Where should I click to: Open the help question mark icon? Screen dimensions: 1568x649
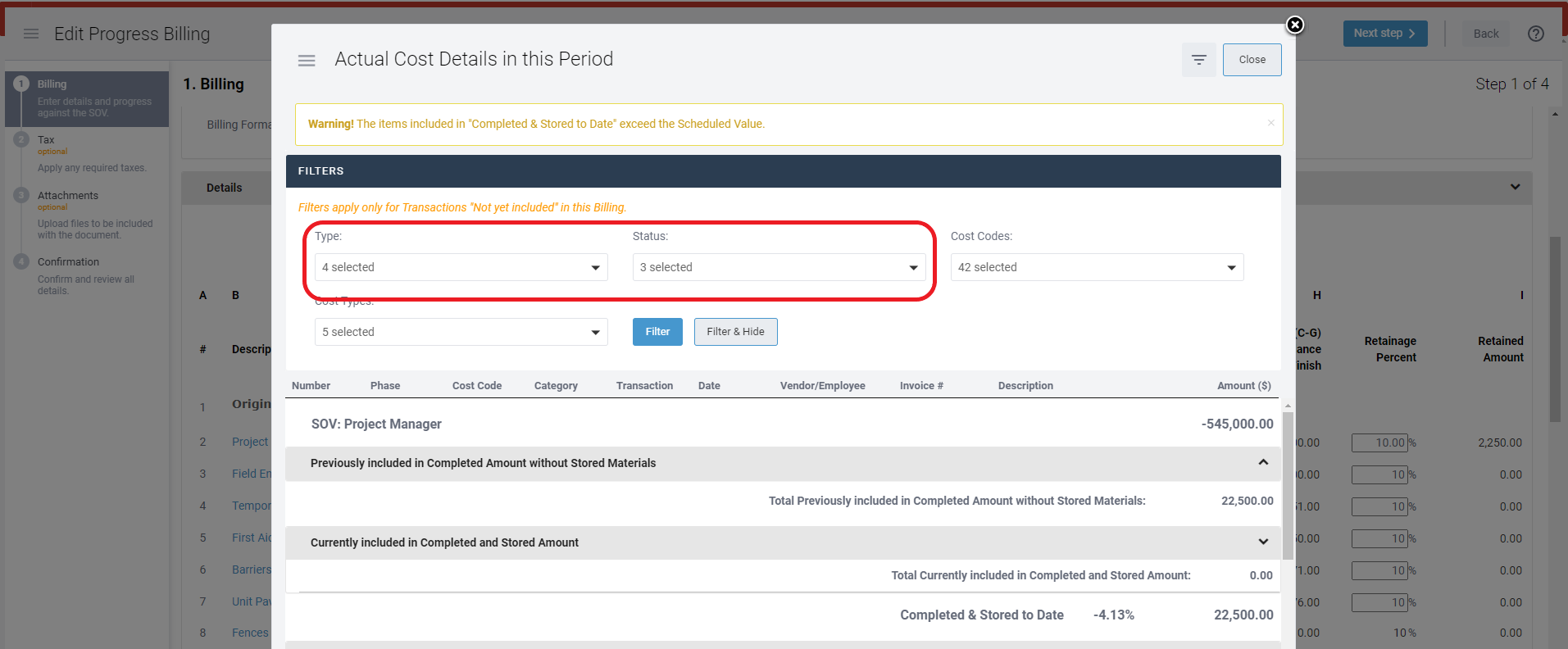click(x=1535, y=34)
